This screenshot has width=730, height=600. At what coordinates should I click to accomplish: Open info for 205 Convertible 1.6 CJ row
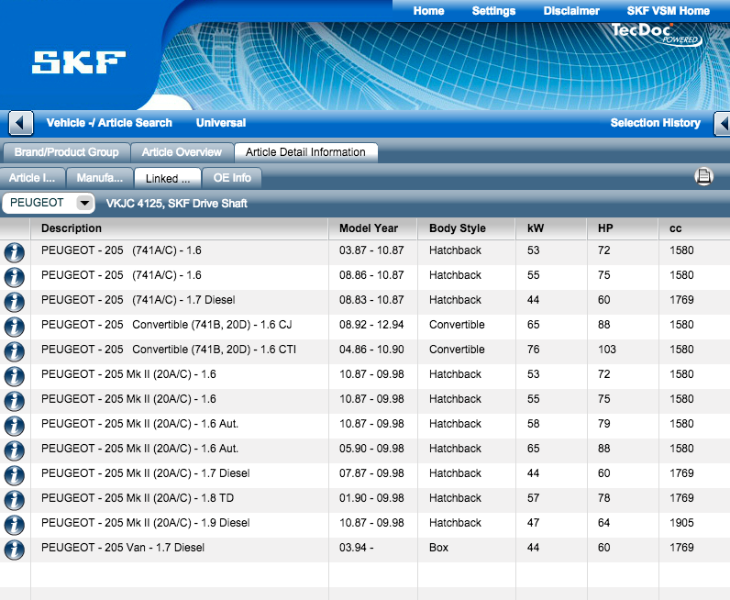14,327
